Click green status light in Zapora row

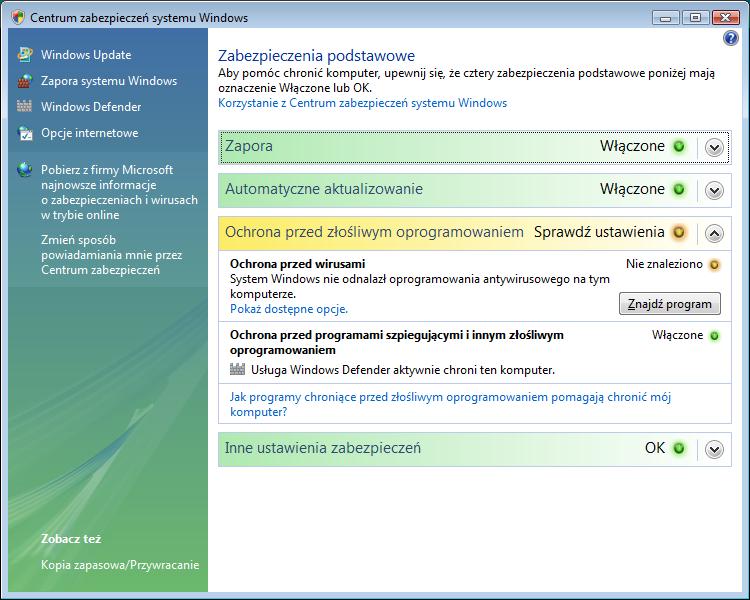click(x=679, y=146)
